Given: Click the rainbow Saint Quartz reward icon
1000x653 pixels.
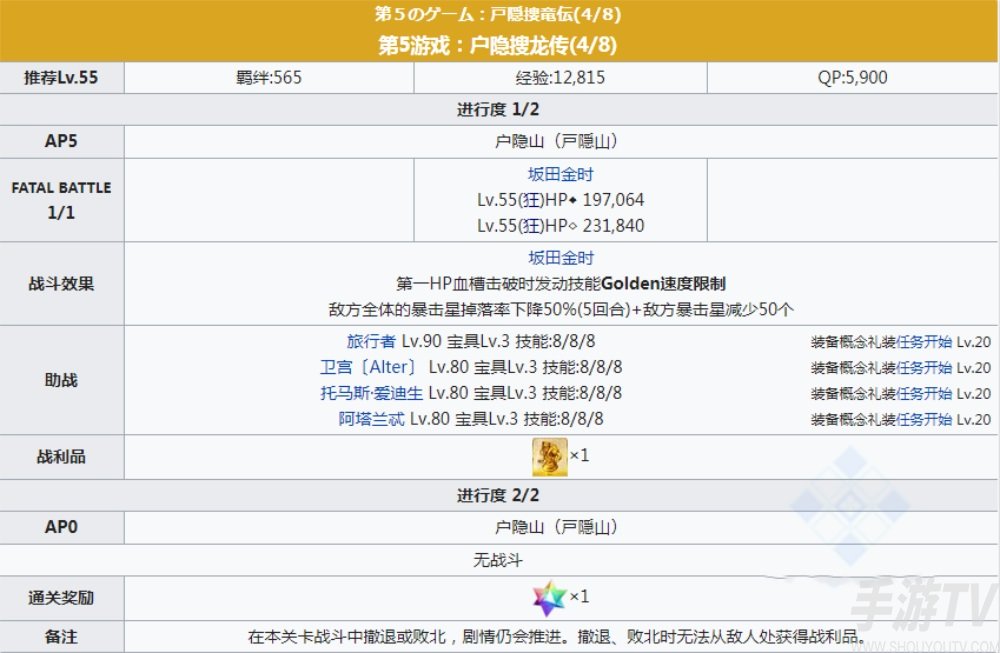Looking at the screenshot, I should pos(549,598).
